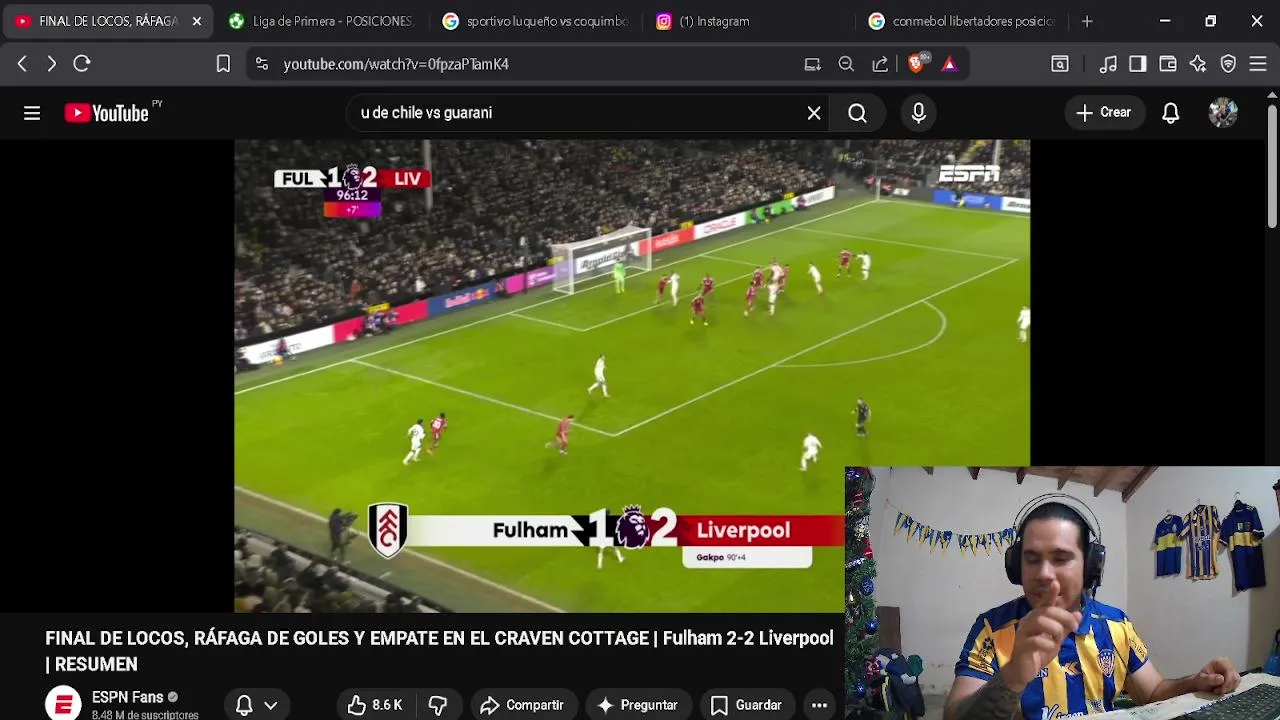
Task: Open the tab search icon in toolbar
Action: (1060, 64)
